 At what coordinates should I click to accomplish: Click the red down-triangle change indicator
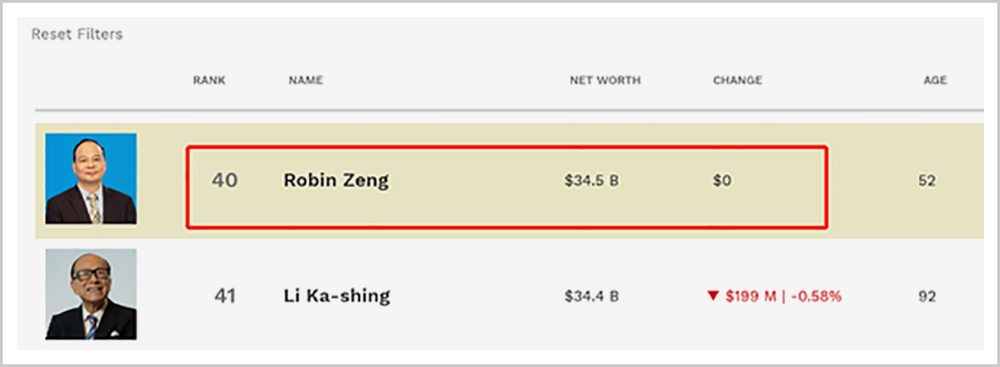(713, 296)
